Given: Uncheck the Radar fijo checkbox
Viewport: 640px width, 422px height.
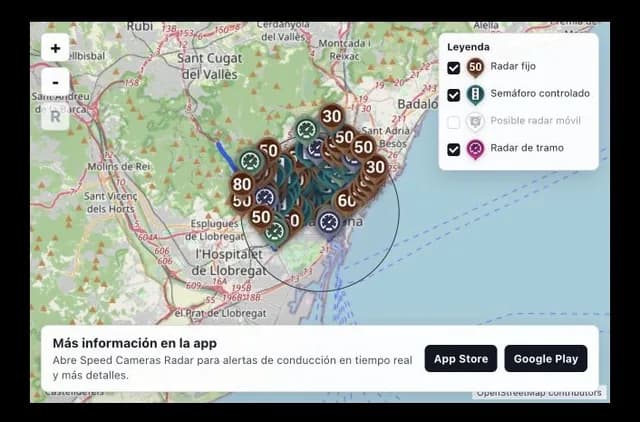Looking at the screenshot, I should [453, 68].
